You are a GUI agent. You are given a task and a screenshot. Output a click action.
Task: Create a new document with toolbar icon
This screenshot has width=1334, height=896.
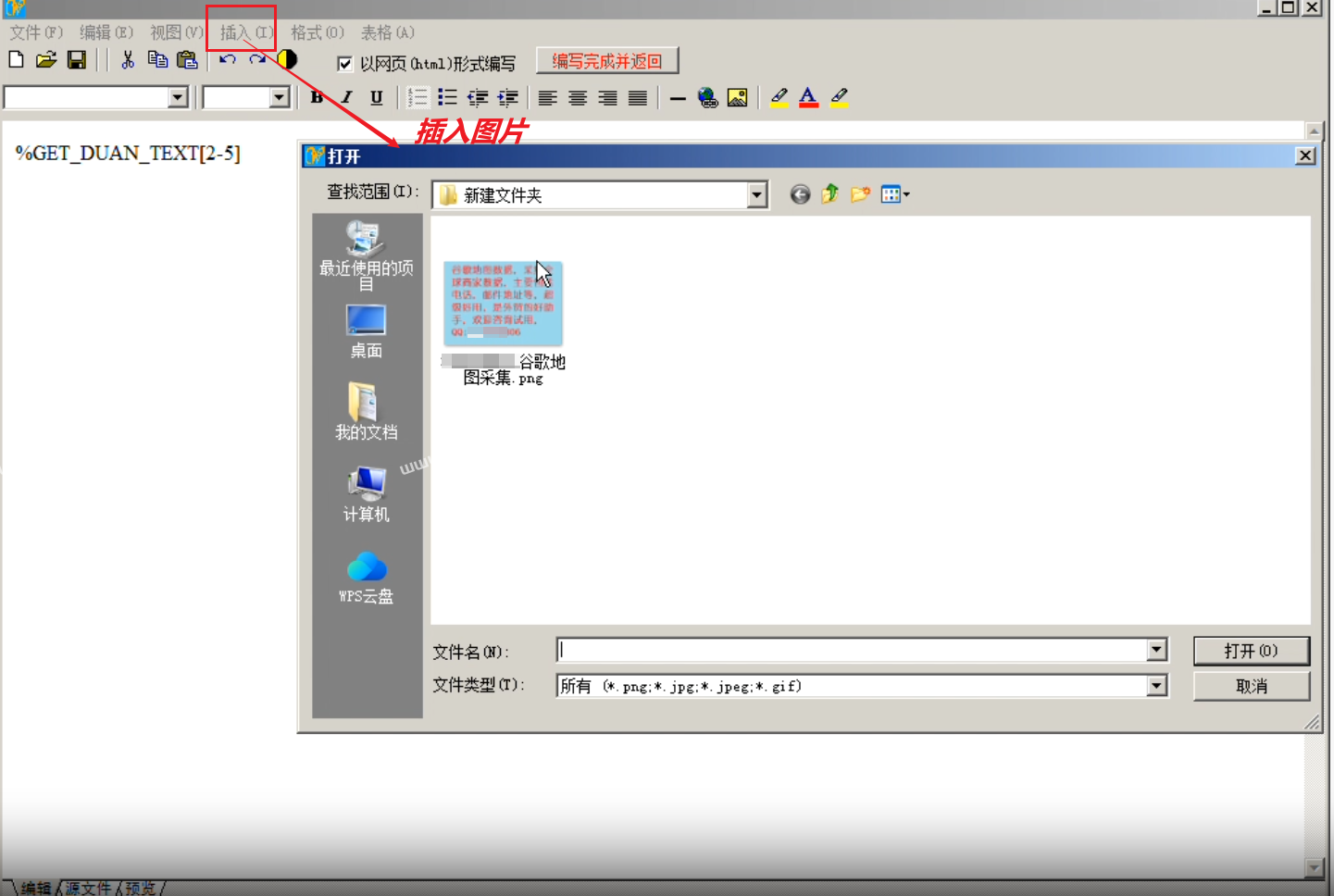point(16,60)
